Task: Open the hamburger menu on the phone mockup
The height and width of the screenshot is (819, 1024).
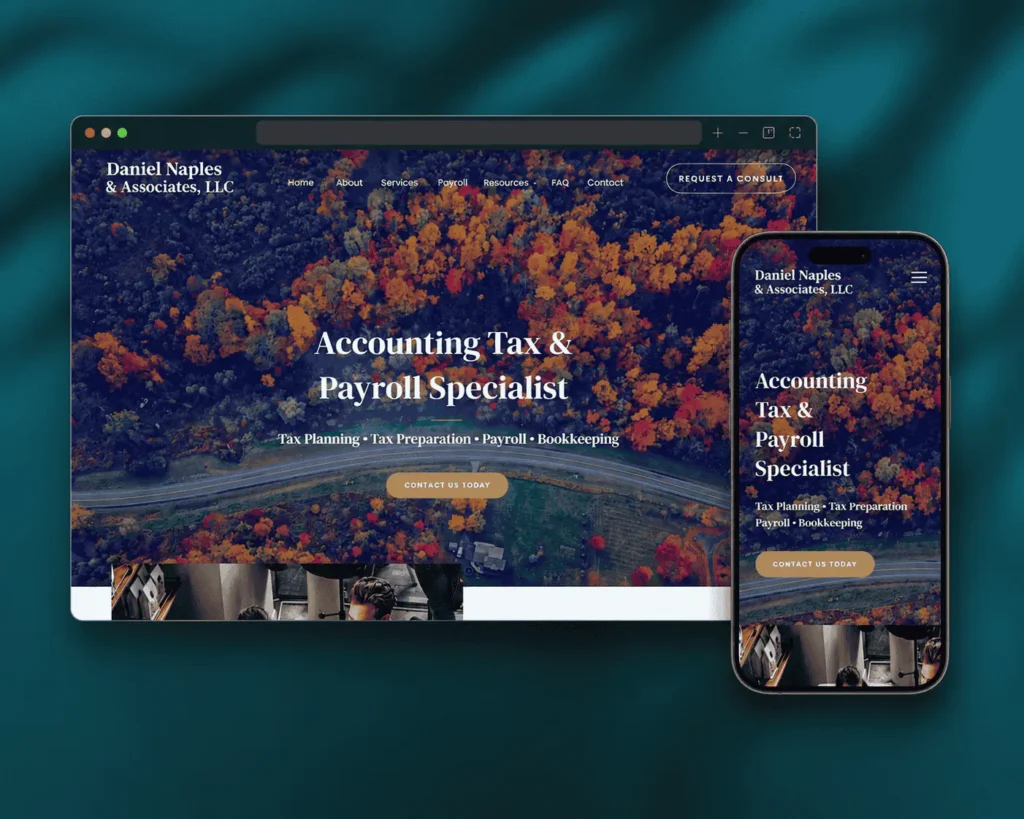Action: click(x=919, y=277)
